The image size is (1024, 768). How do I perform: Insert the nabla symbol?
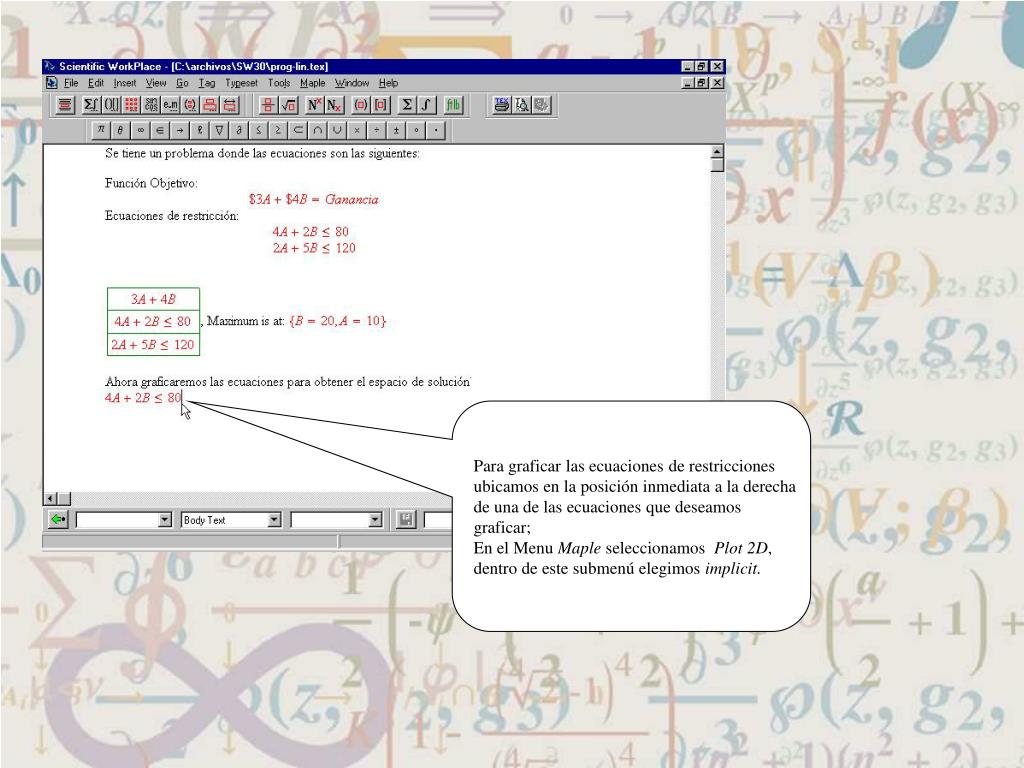[x=219, y=130]
